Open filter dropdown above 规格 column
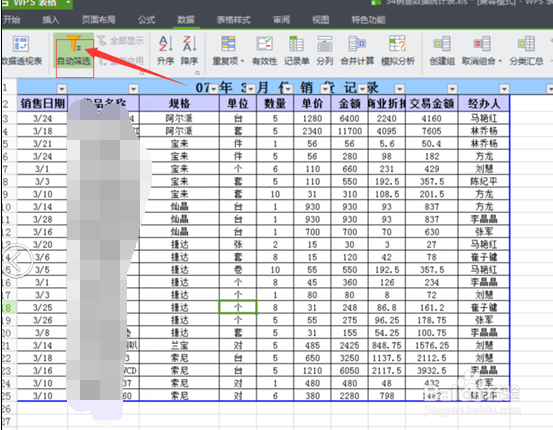The width and height of the screenshot is (553, 430). tap(213, 89)
